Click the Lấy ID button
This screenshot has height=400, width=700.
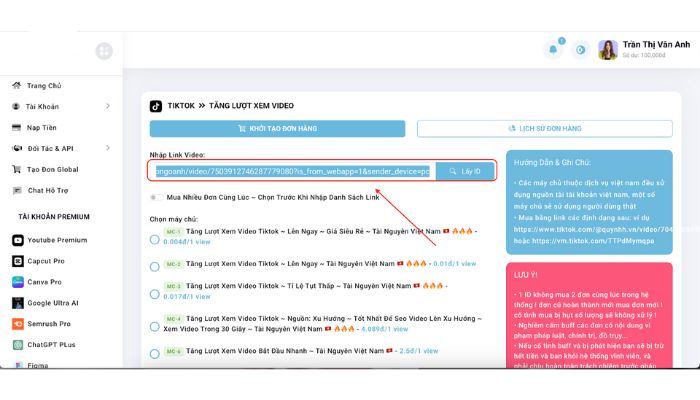tap(465, 171)
